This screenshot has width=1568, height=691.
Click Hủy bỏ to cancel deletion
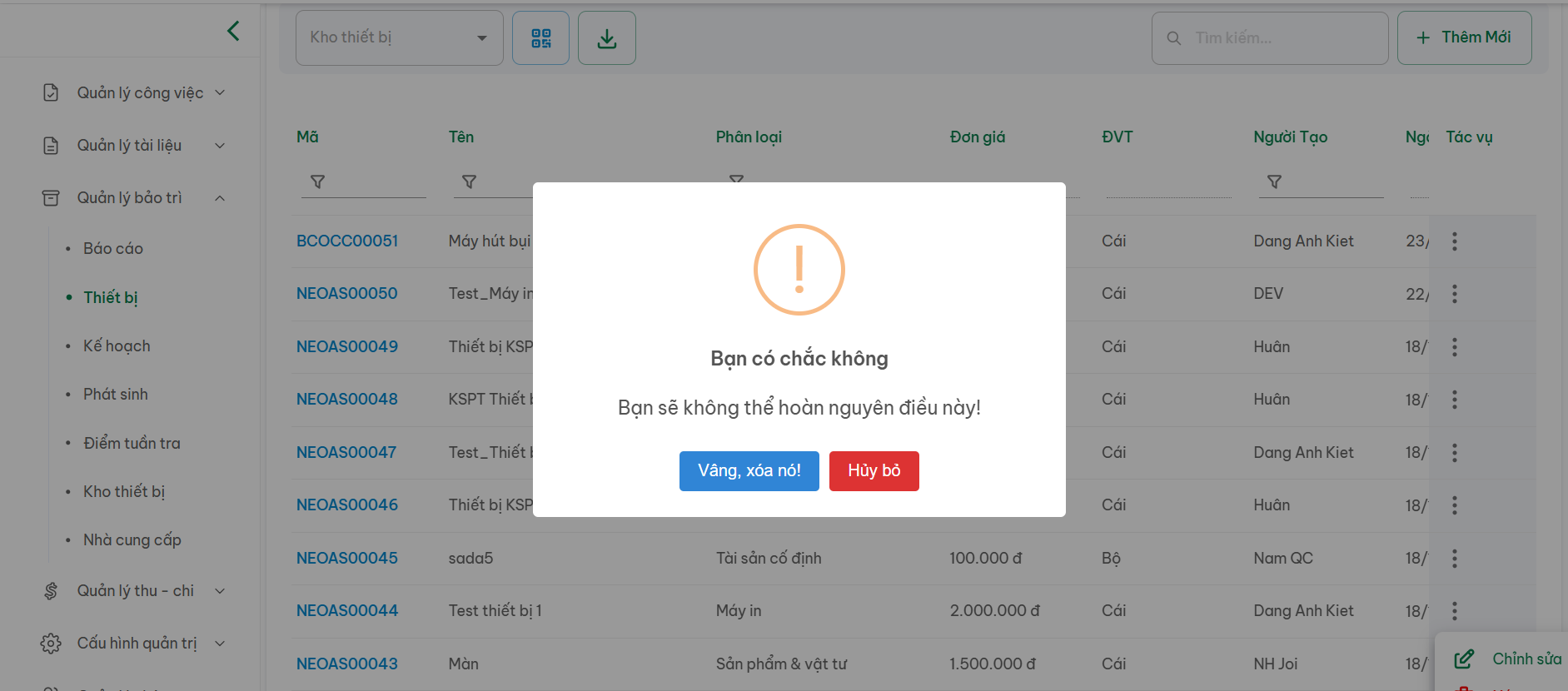point(874,471)
